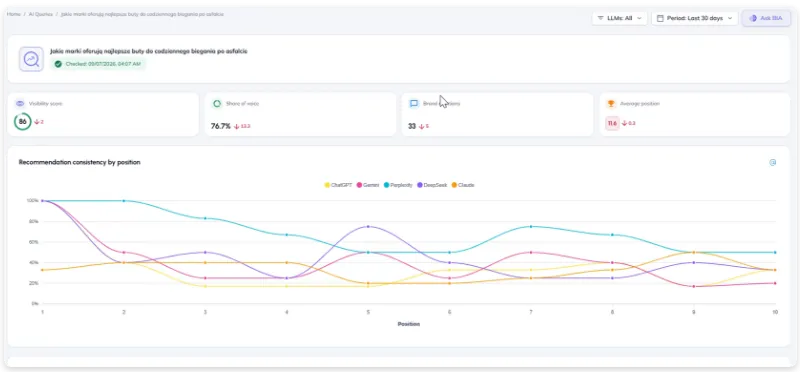800x372 pixels.
Task: Click the Brand mentions chat bubble icon
Action: tap(414, 104)
